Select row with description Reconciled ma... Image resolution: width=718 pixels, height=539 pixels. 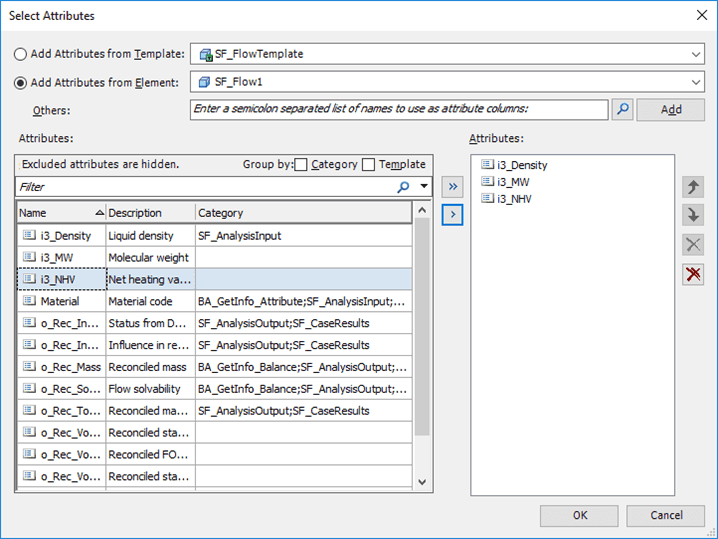tap(215, 411)
